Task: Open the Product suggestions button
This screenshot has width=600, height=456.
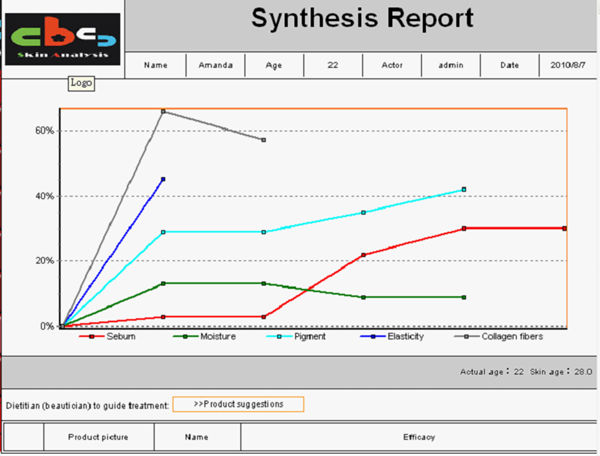Action: click(238, 404)
